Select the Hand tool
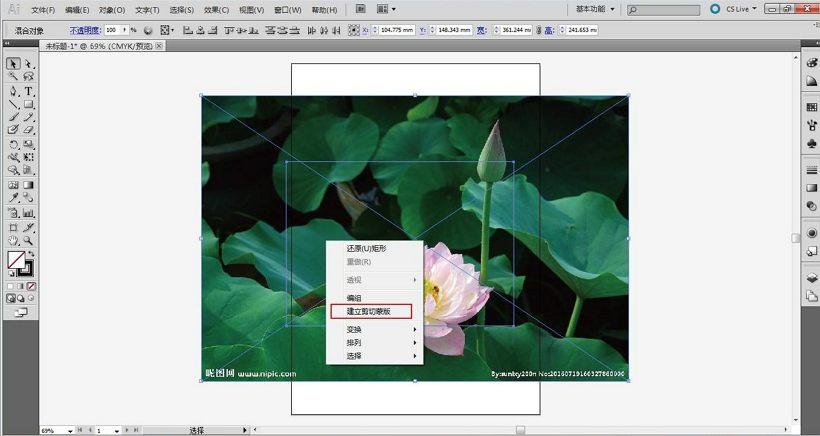The width and height of the screenshot is (820, 436). click(13, 241)
